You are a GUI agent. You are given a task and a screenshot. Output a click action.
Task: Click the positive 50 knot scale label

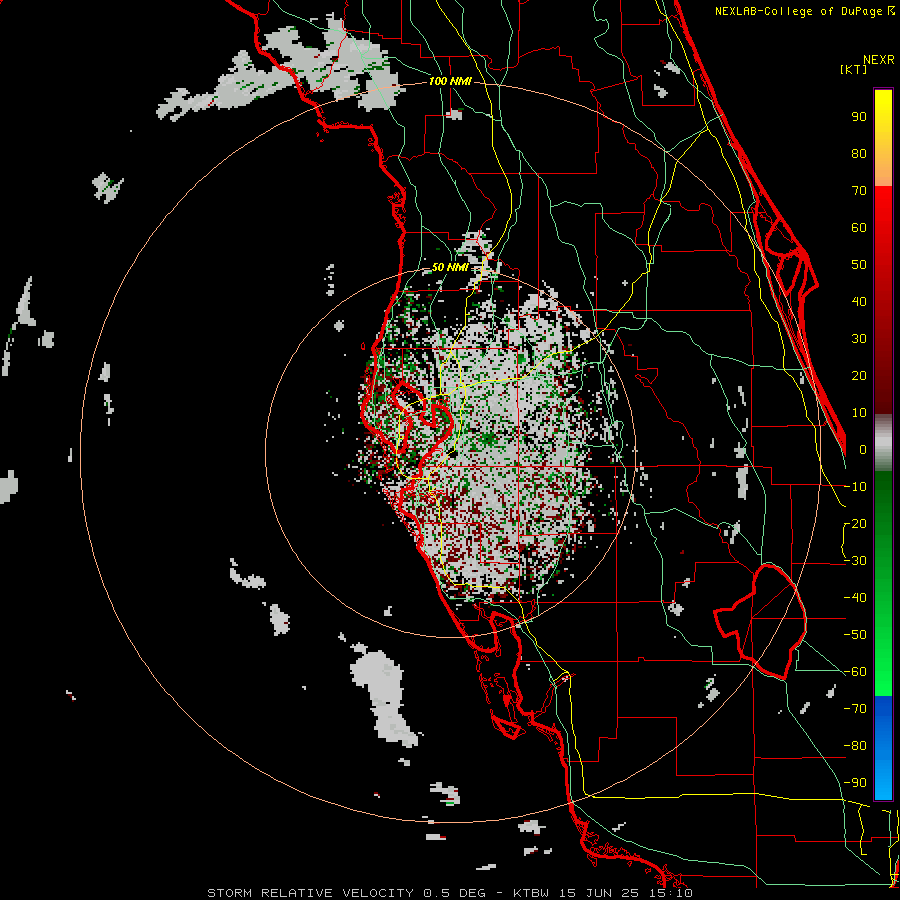coord(859,265)
